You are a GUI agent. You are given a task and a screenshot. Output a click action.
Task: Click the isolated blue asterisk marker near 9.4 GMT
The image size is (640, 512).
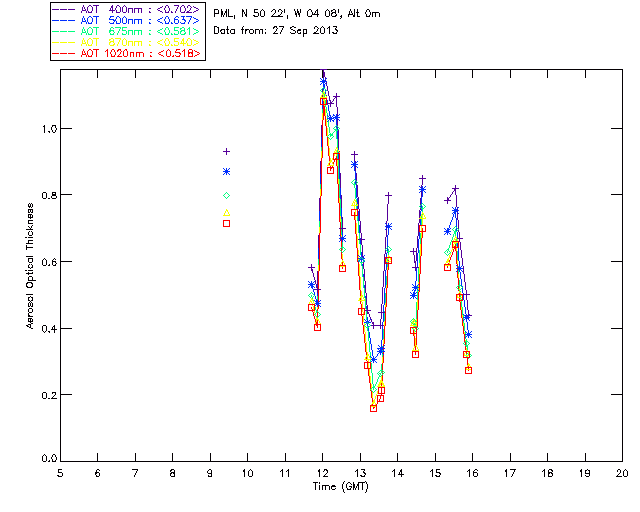[x=226, y=172]
